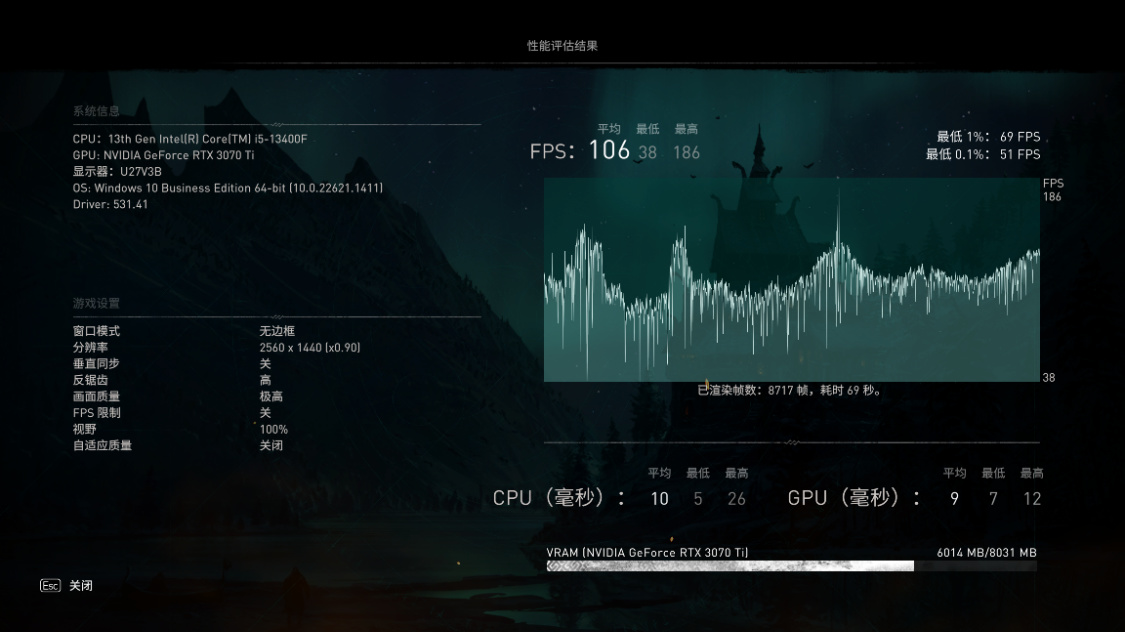Click the 2560 x 1440 resolution value
This screenshot has width=1125, height=632.
point(310,347)
